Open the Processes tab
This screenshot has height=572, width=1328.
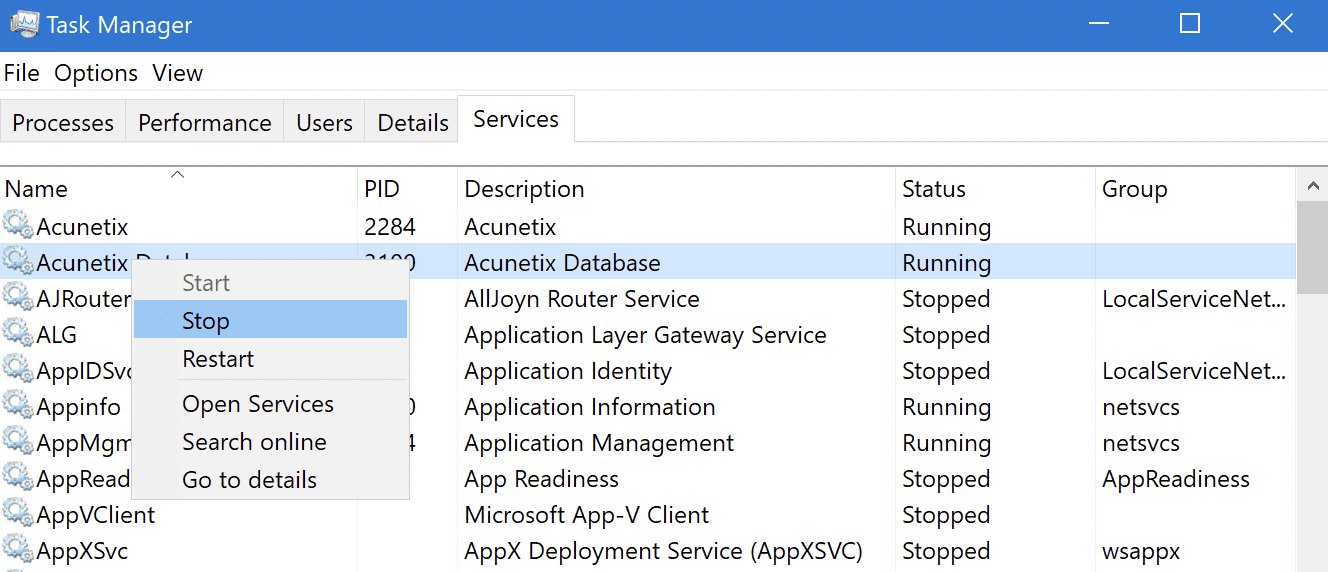pyautogui.click(x=63, y=122)
